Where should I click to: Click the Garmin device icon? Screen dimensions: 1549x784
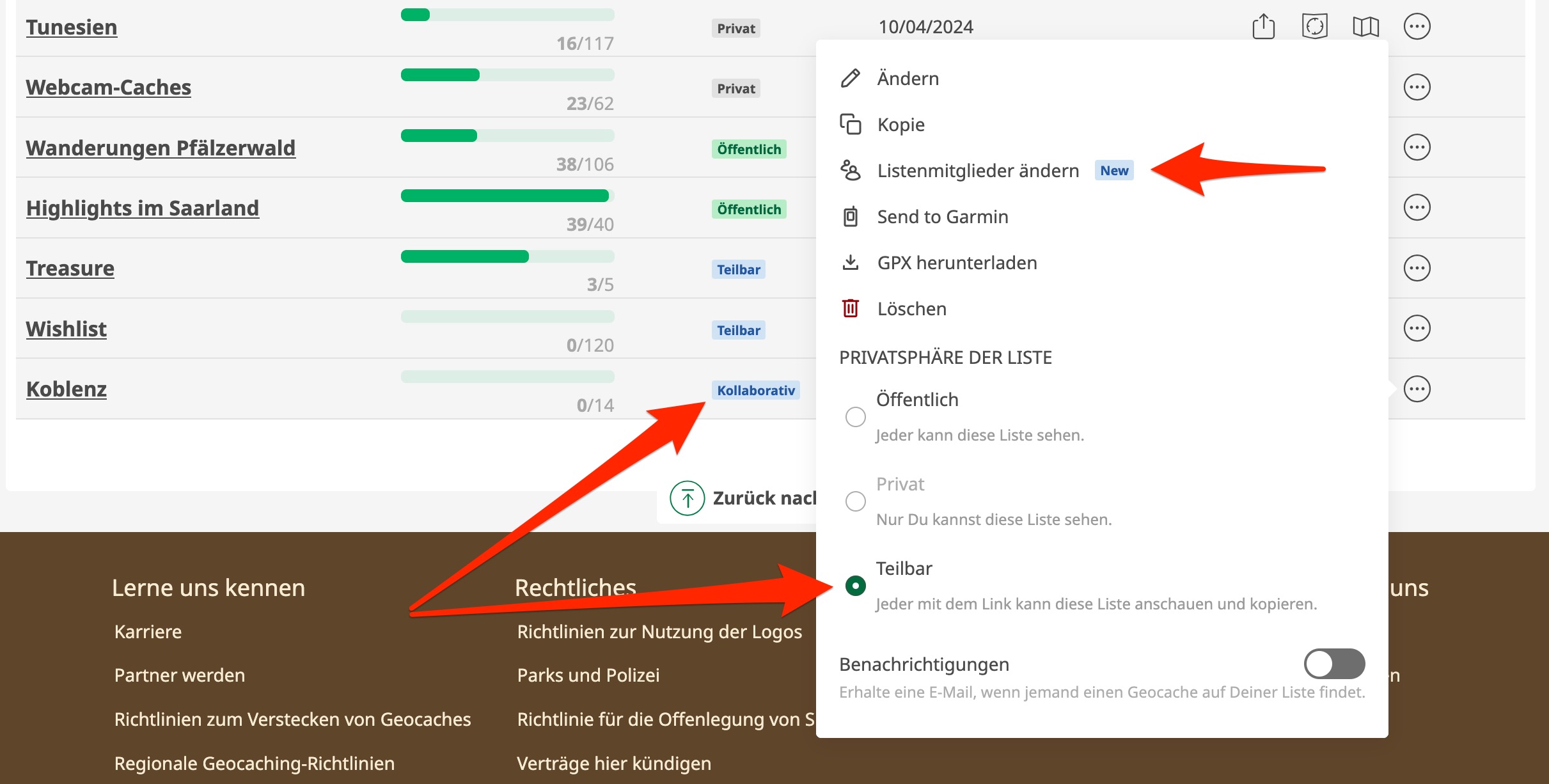tap(850, 217)
